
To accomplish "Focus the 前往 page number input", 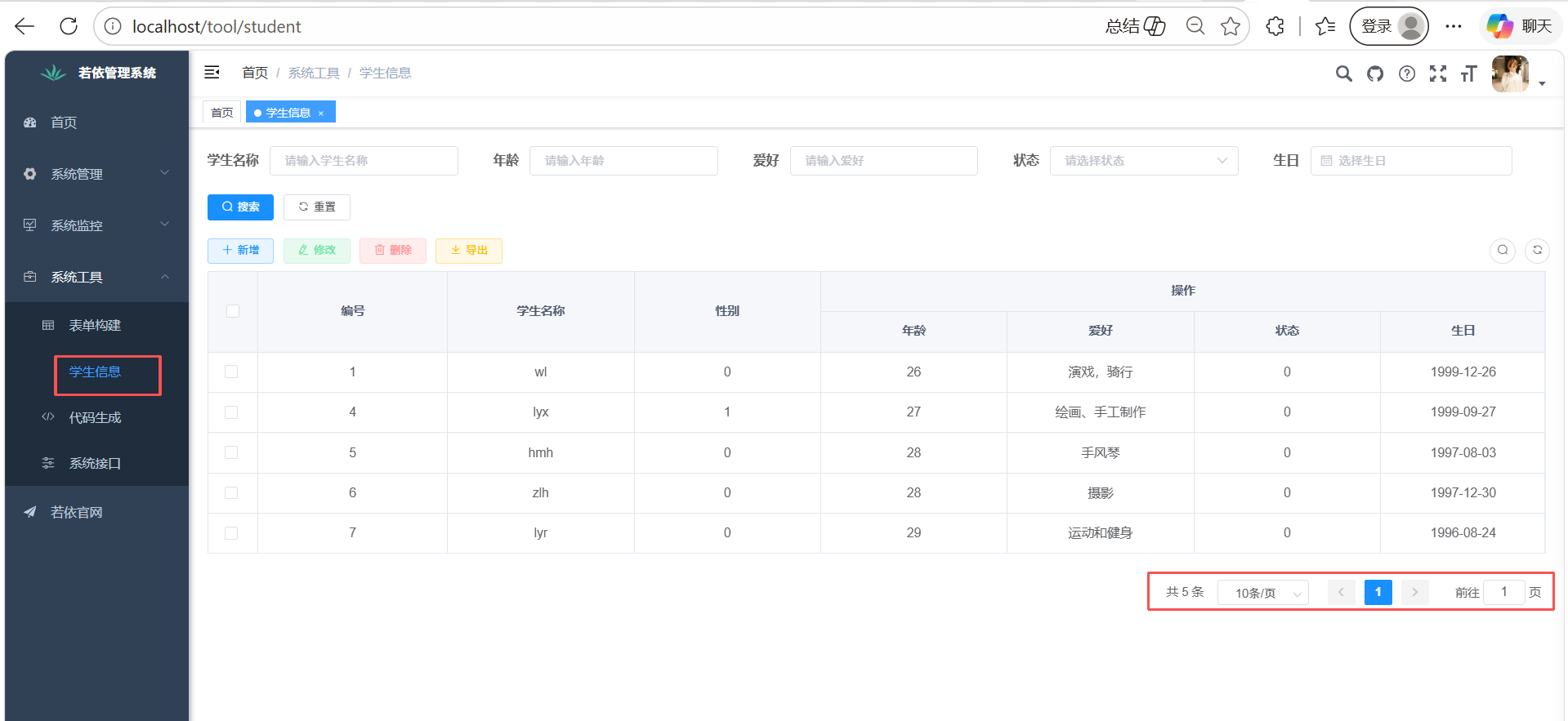I will click(1503, 592).
